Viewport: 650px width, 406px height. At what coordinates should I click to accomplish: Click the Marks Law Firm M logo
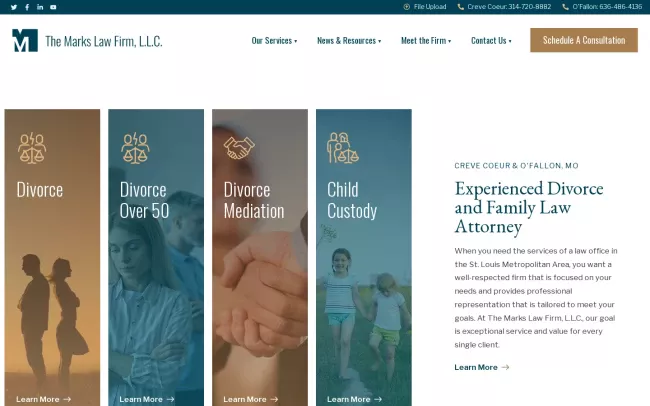(x=25, y=40)
